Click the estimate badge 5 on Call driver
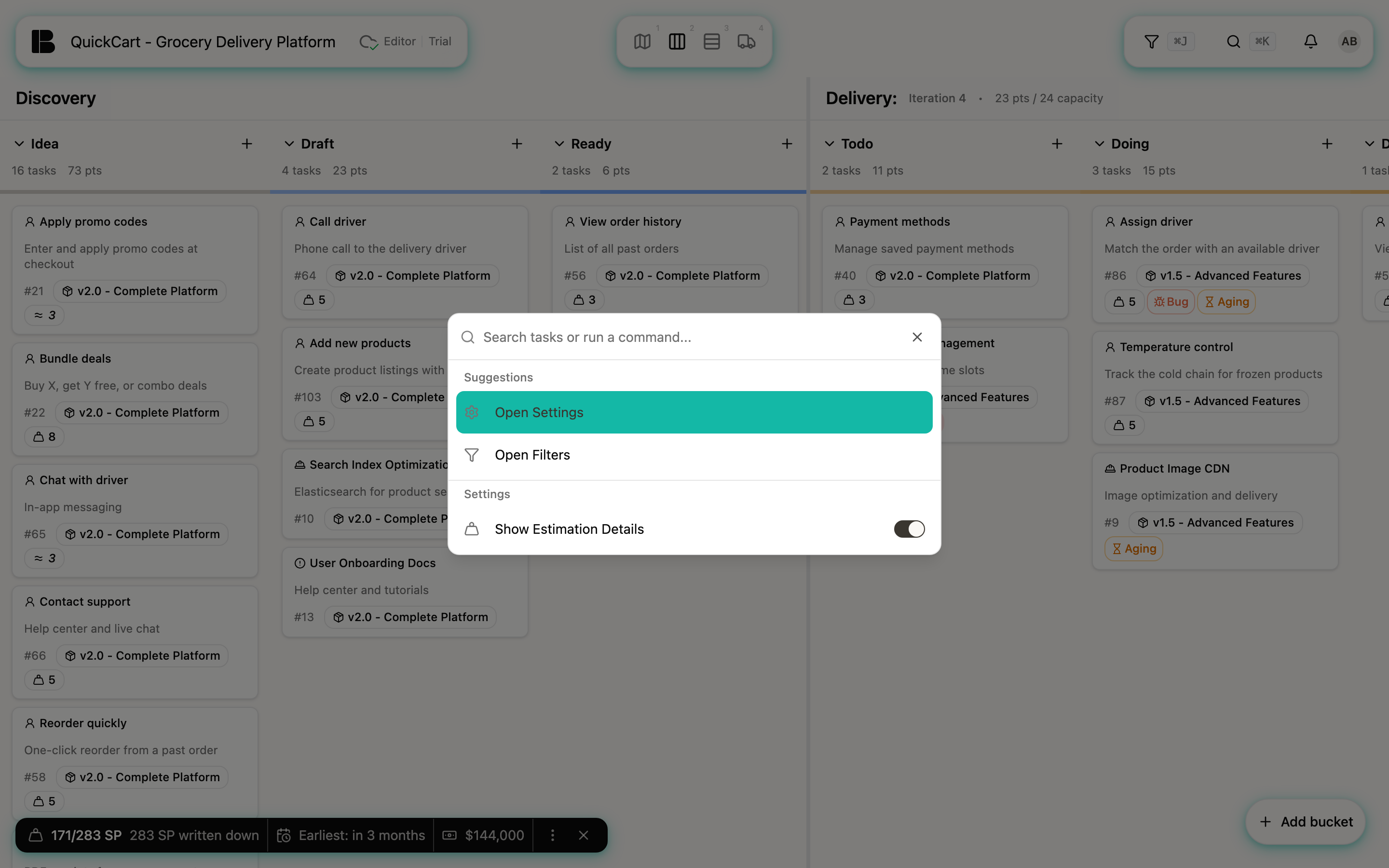The height and width of the screenshot is (868, 1389). coord(314,299)
